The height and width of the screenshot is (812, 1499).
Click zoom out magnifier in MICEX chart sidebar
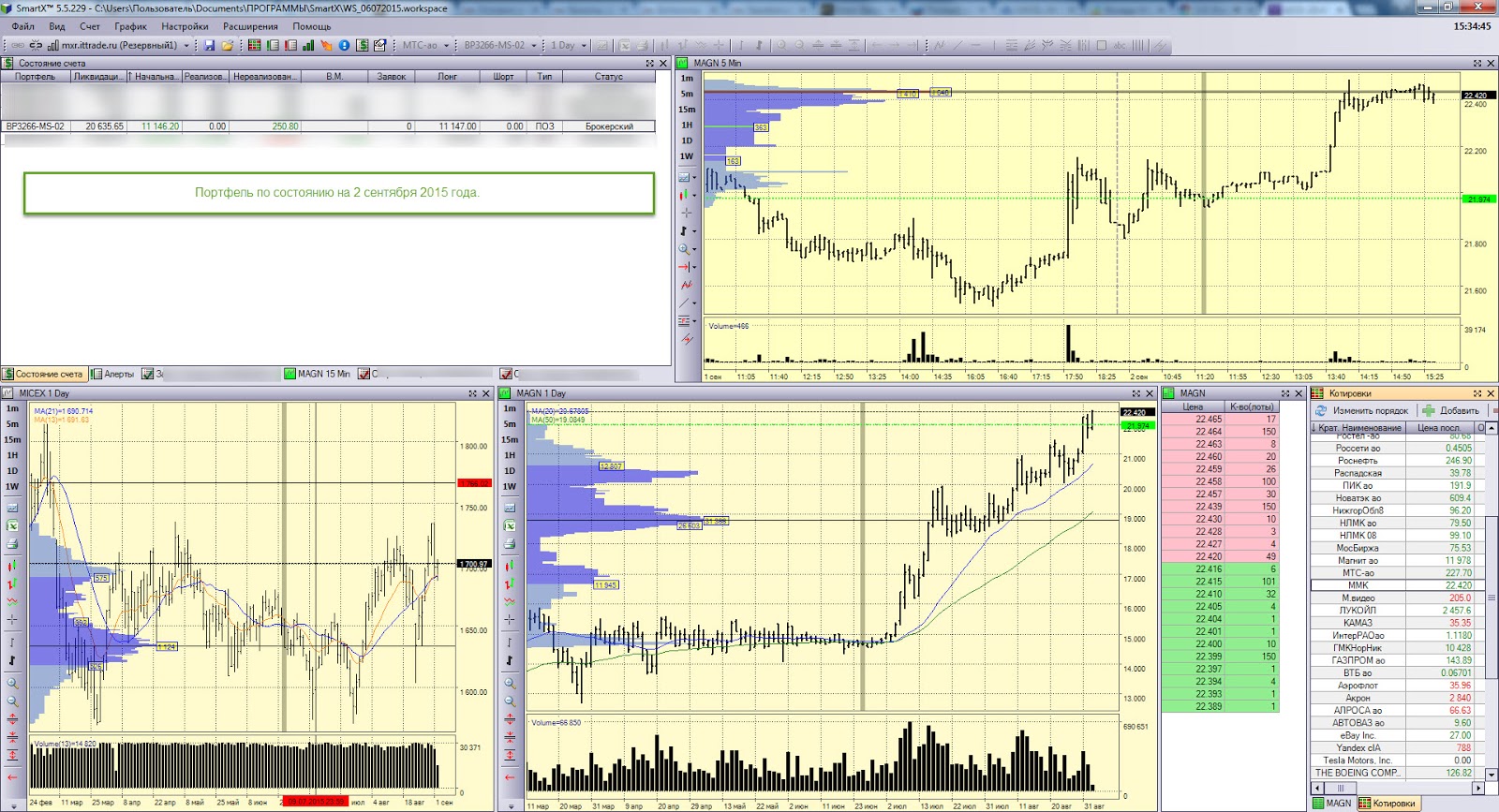pyautogui.click(x=12, y=701)
